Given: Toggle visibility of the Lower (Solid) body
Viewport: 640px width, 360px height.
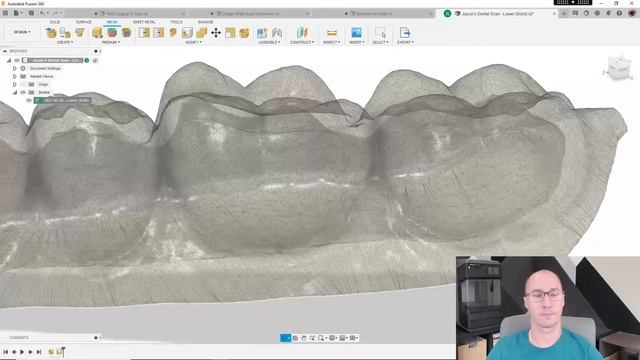Looking at the screenshot, I should point(29,100).
